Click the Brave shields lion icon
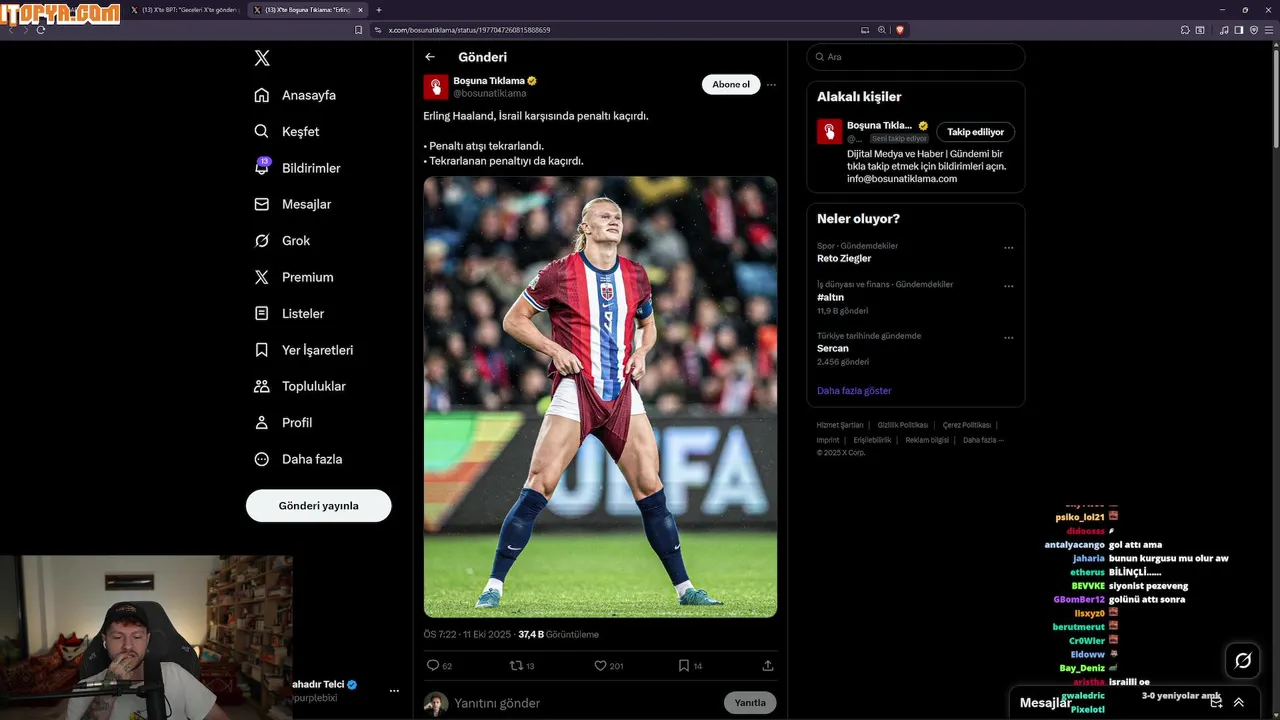The height and width of the screenshot is (720, 1280). click(x=899, y=30)
